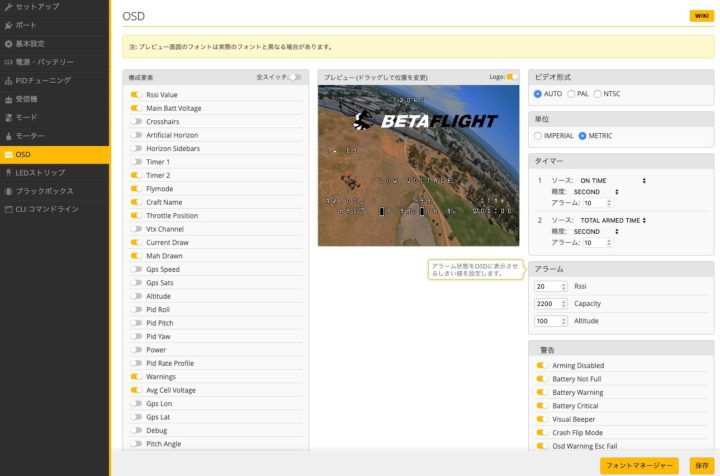Screen dimensions: 720x476
Task: Click the 受信機 receiver icon
Action: point(9,99)
